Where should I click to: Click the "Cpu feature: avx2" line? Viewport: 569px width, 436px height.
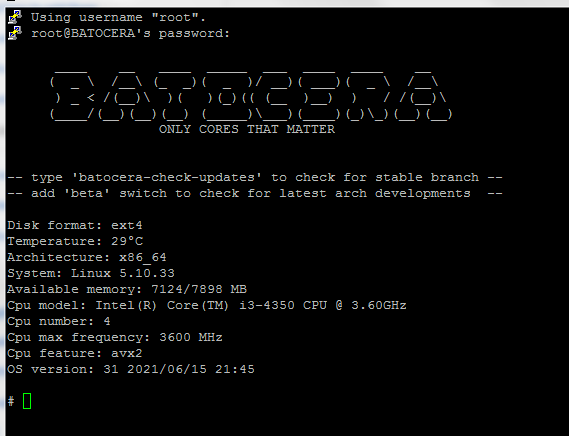(75, 353)
